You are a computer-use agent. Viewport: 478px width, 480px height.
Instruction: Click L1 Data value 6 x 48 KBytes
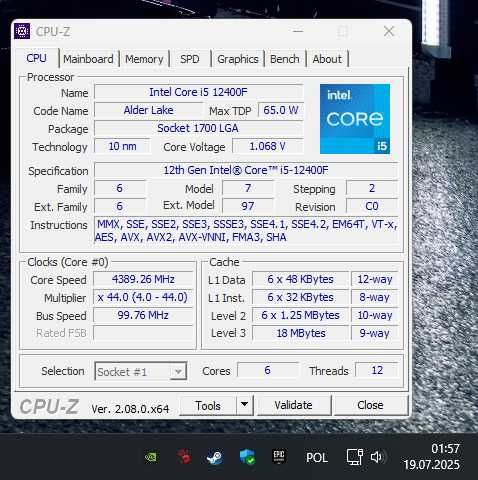click(x=300, y=279)
